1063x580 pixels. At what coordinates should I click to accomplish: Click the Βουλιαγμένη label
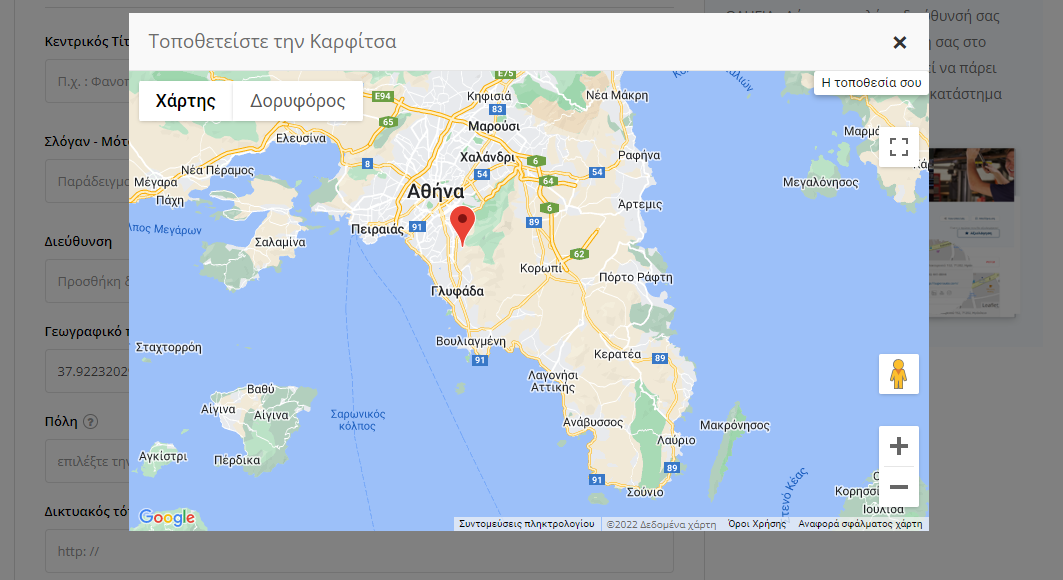click(x=470, y=341)
